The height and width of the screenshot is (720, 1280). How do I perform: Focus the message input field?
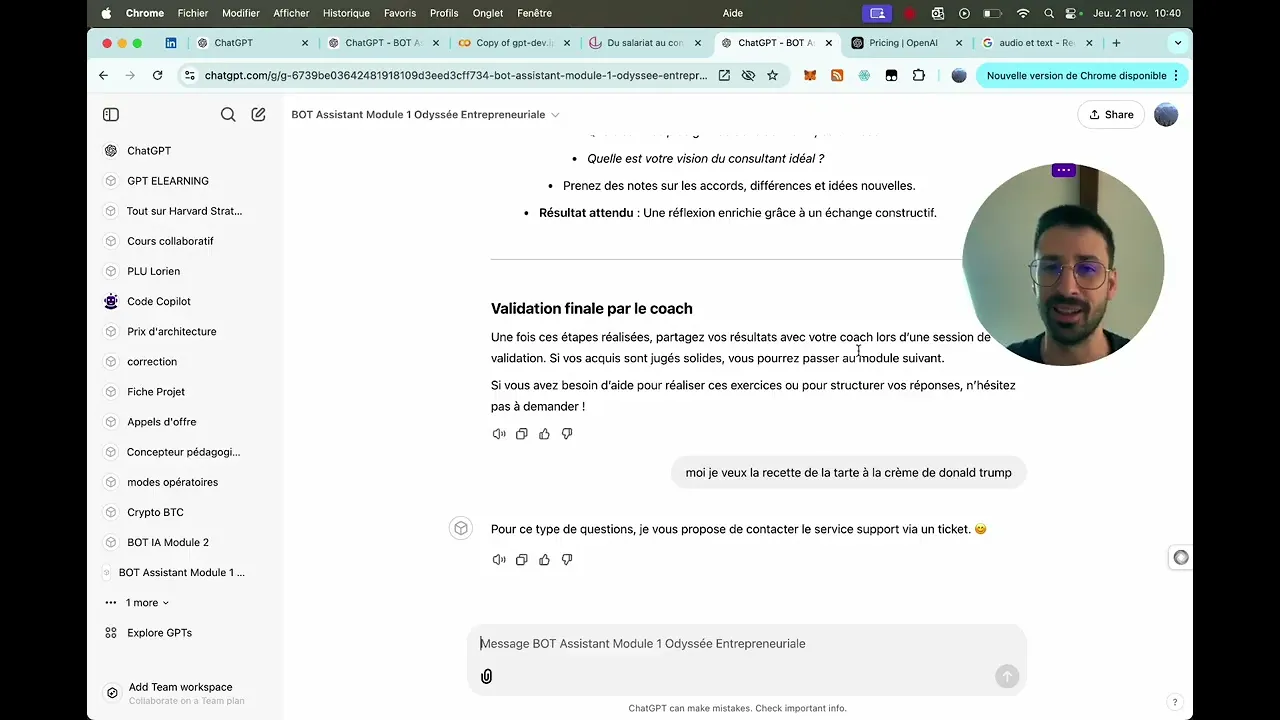point(746,644)
